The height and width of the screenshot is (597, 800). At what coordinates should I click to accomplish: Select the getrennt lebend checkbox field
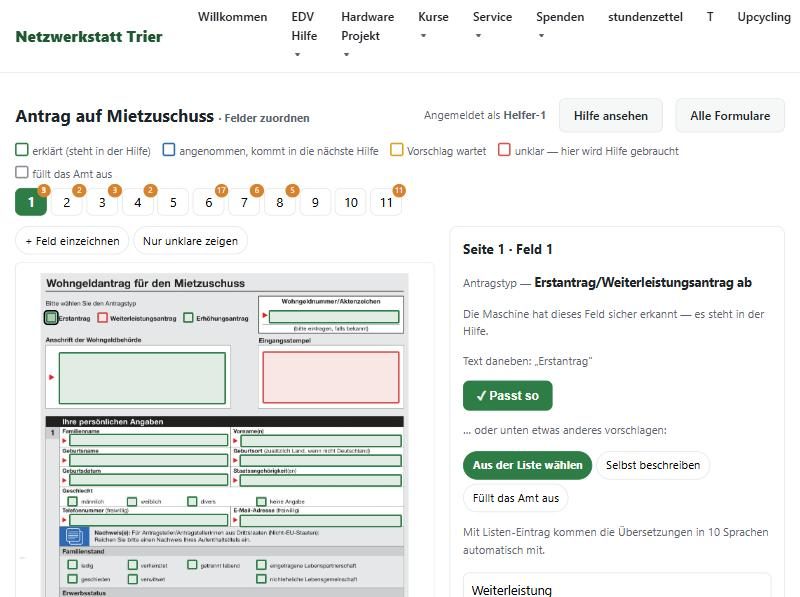coord(192,564)
